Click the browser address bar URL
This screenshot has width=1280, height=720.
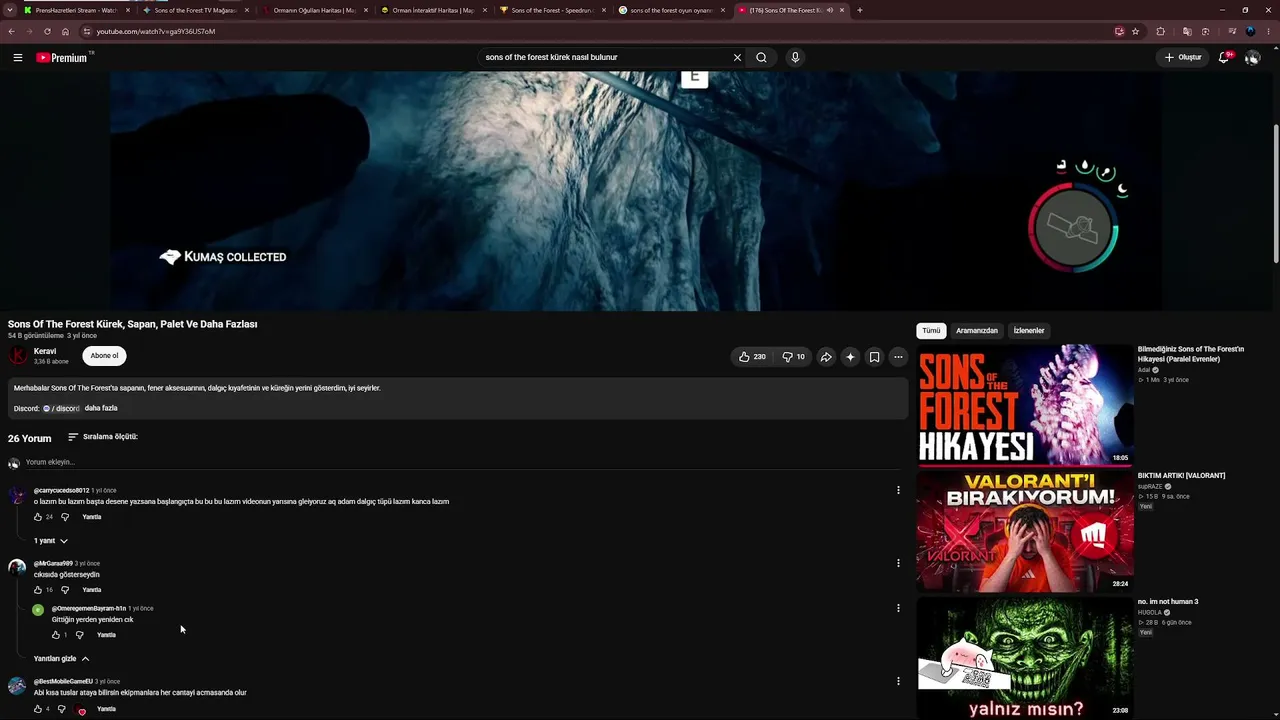coord(156,31)
